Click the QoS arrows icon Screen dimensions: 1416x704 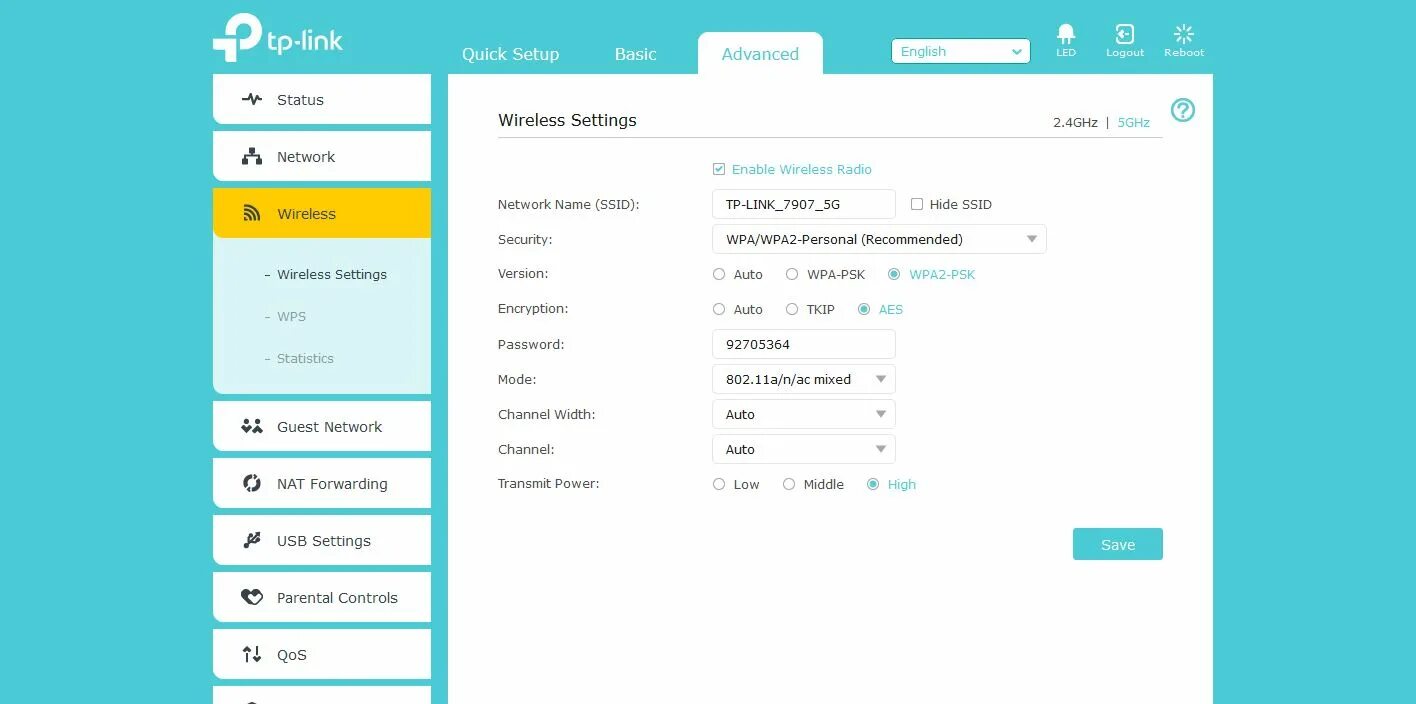[x=252, y=654]
